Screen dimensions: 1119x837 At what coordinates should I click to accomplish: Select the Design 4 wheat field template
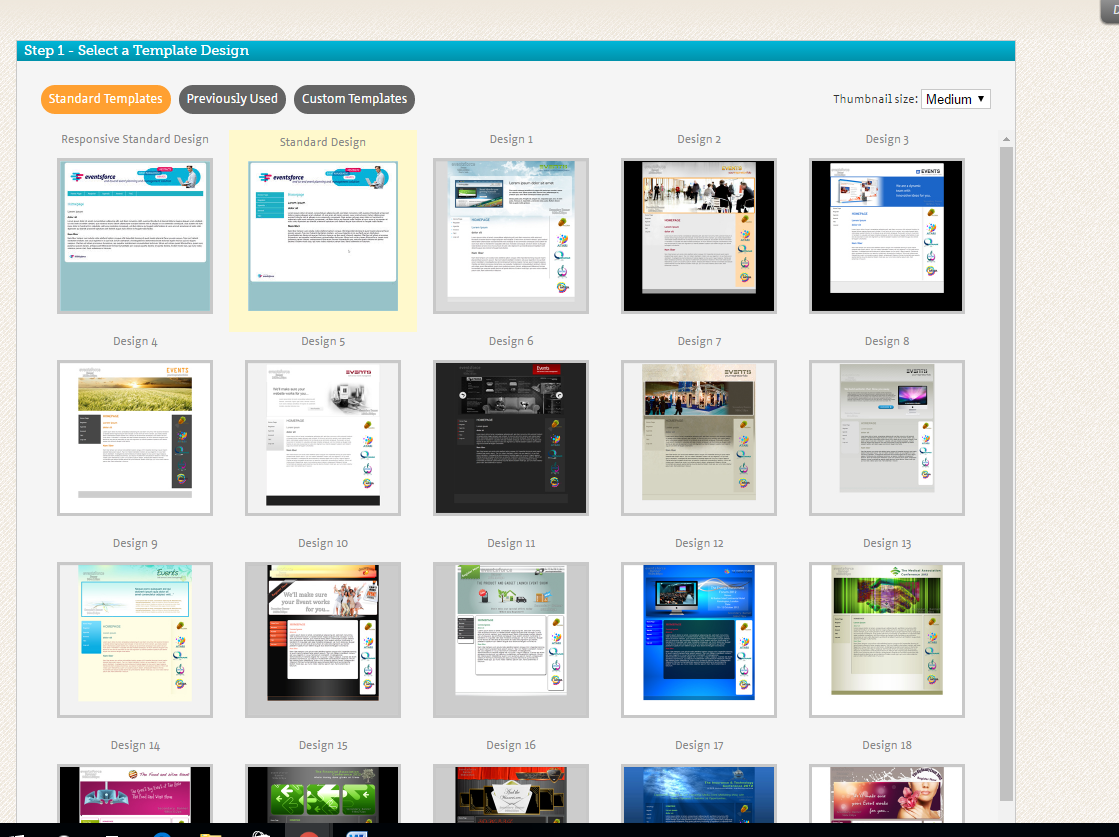click(x=135, y=438)
